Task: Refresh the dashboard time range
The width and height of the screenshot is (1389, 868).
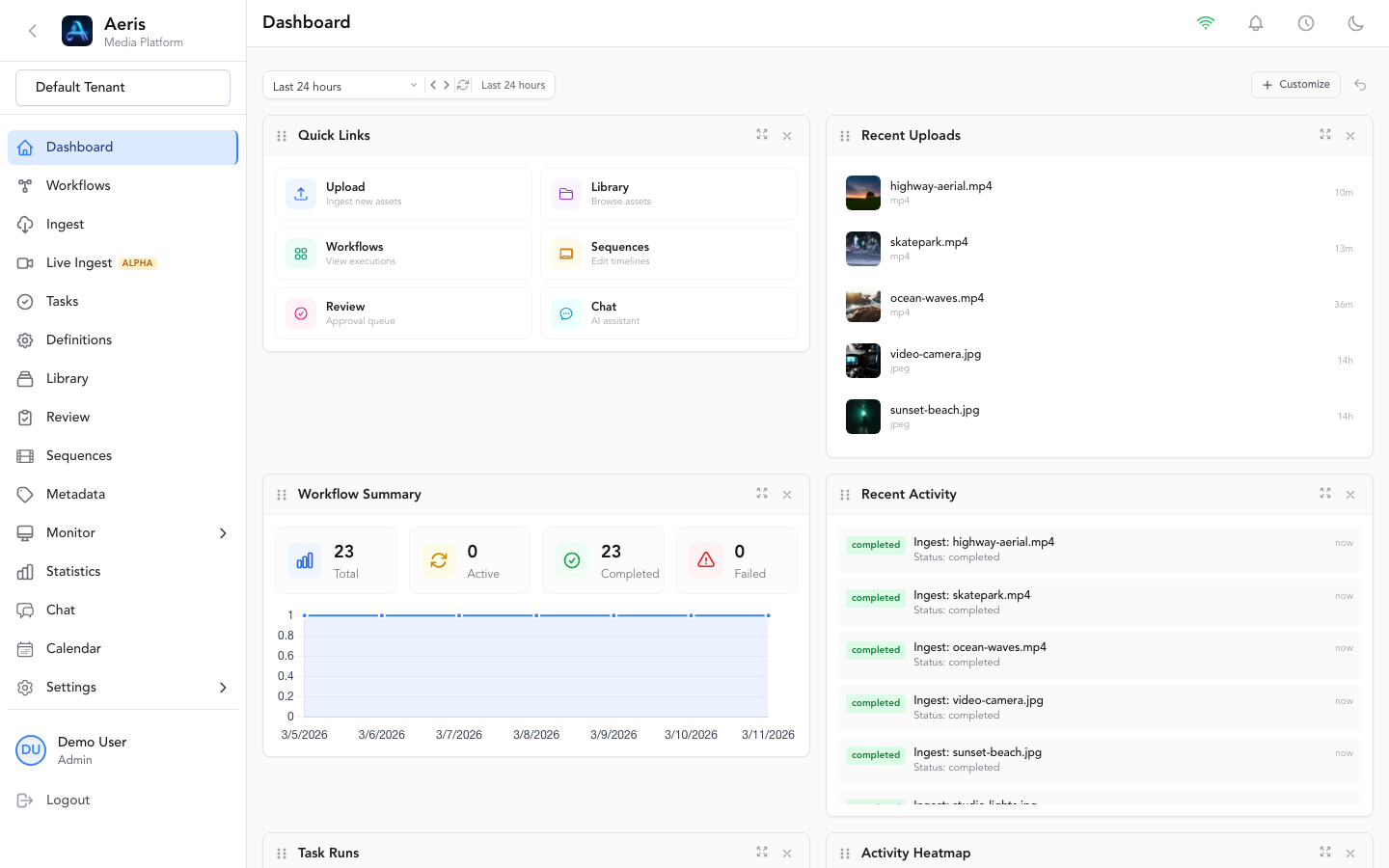Action: coord(463,85)
